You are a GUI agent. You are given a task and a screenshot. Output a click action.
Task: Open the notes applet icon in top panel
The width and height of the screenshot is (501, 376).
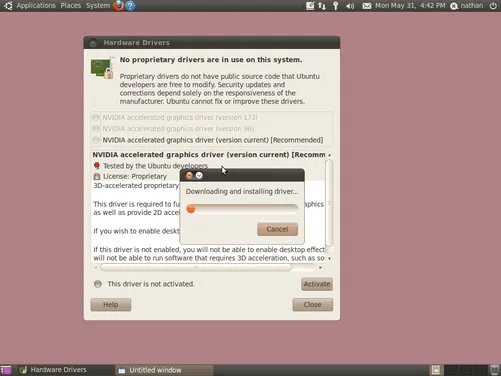click(310, 6)
